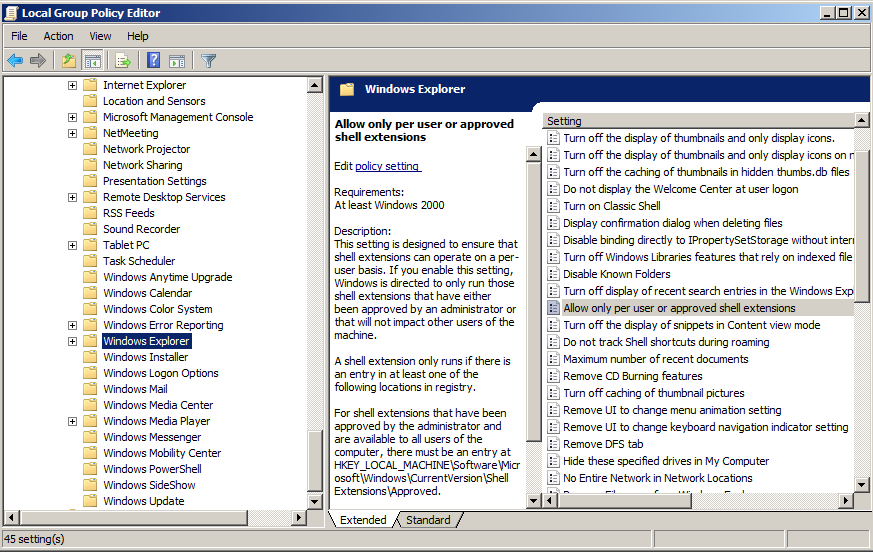The image size is (873, 552).
Task: Click the Export List toolbar icon
Action: (123, 60)
